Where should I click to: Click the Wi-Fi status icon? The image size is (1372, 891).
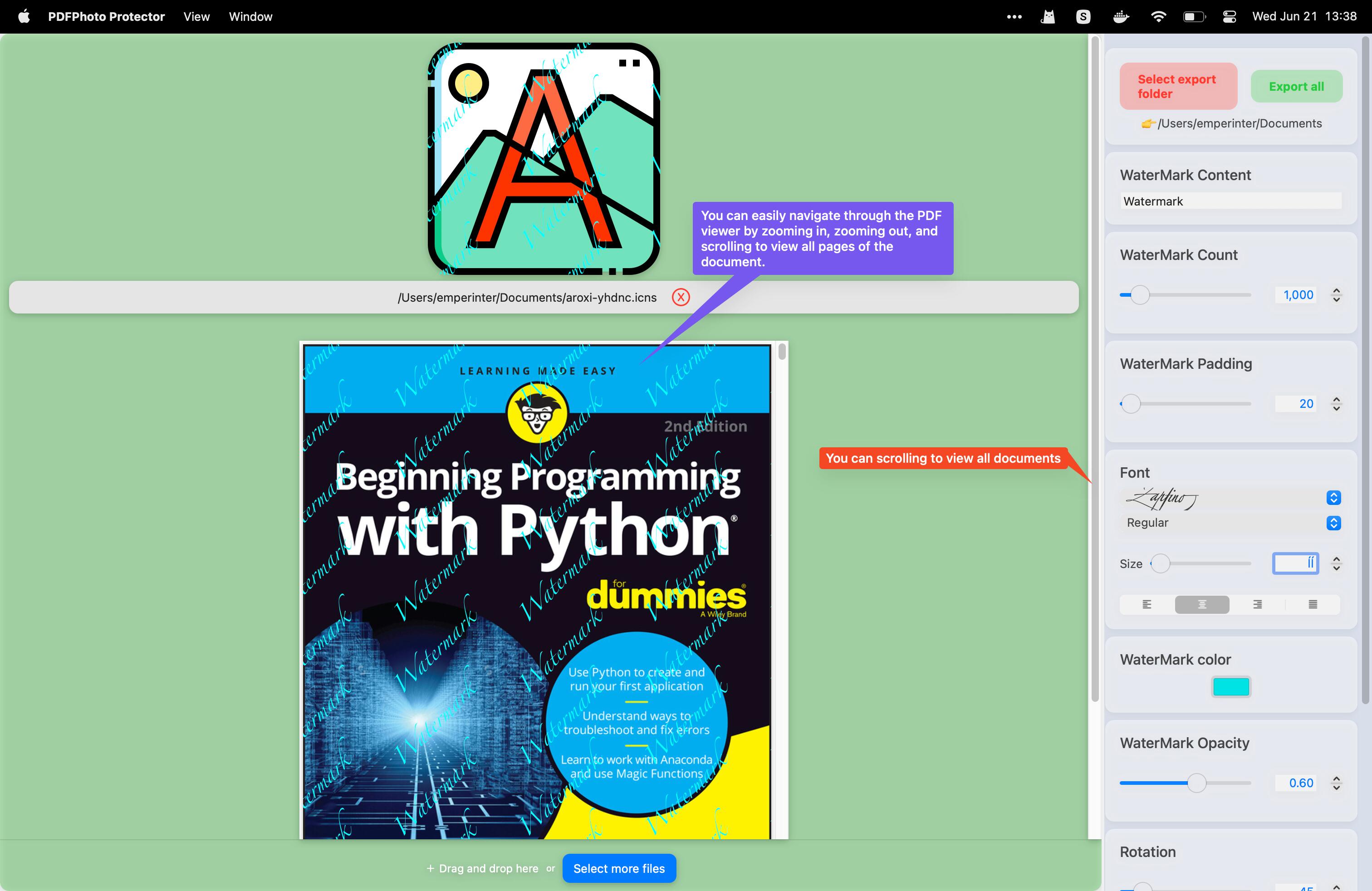tap(1158, 17)
